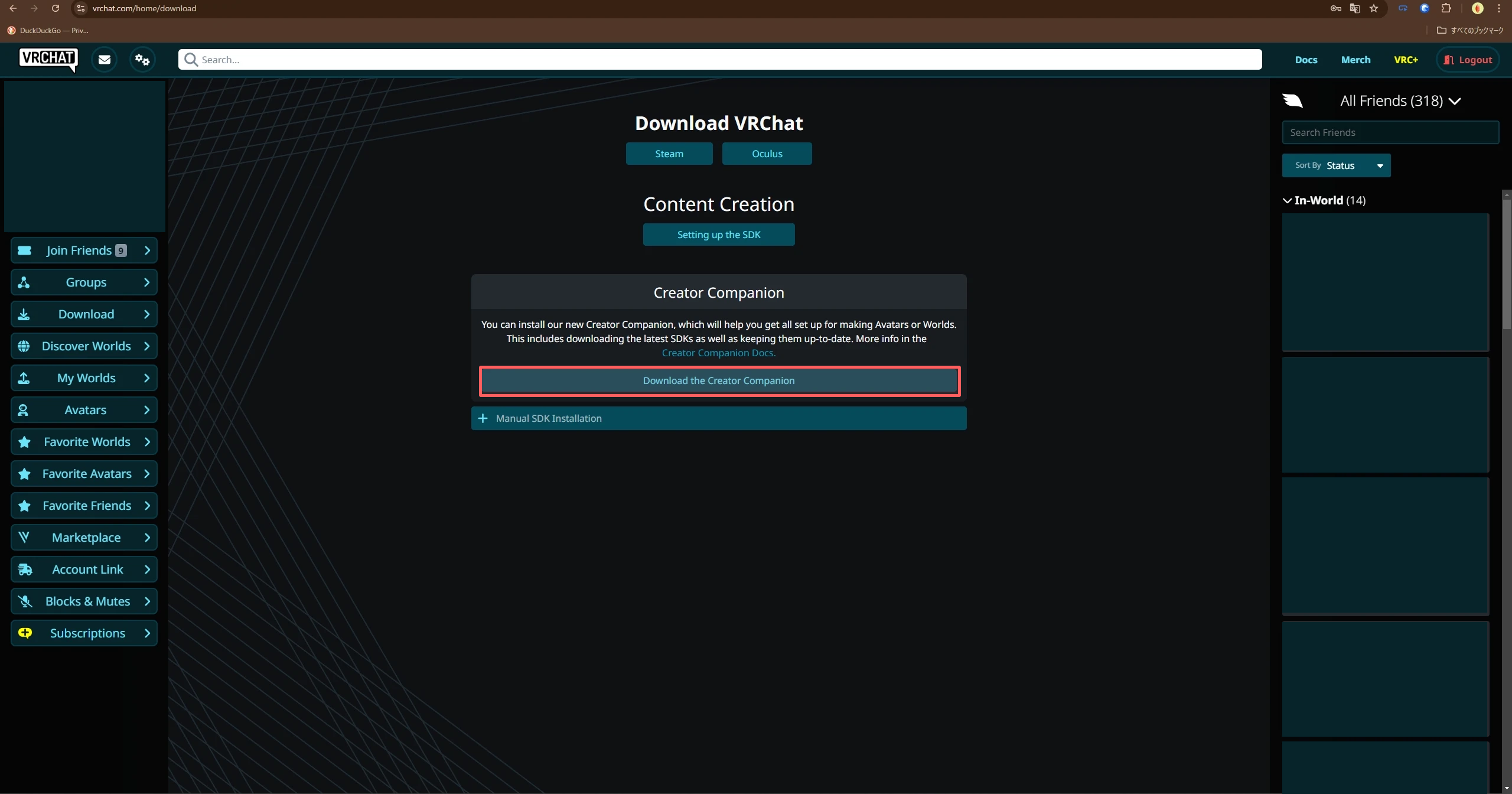Viewport: 1512px width, 794px height.
Task: Click the Logout button
Action: (1468, 60)
